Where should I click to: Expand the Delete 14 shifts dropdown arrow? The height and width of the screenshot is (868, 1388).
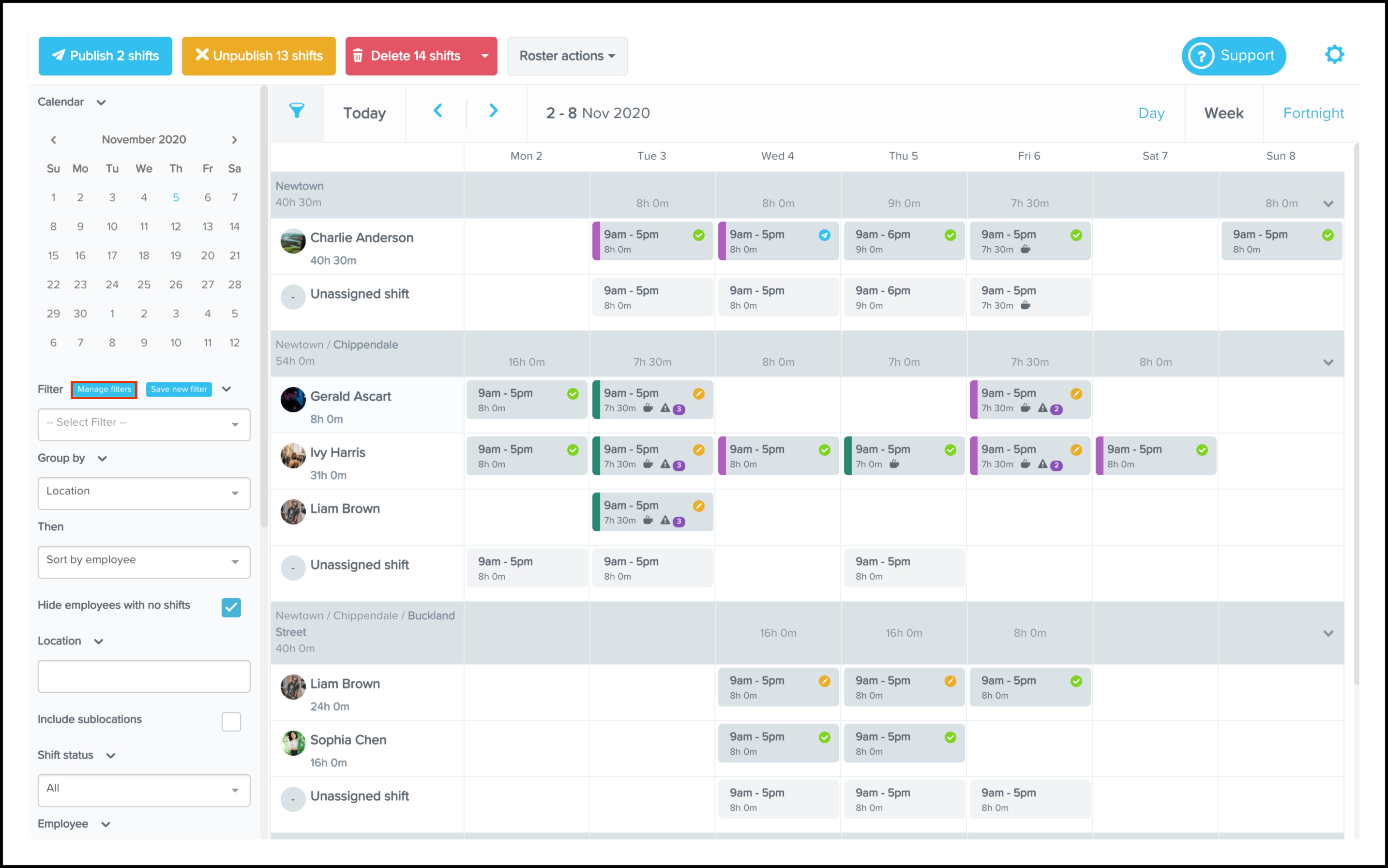click(484, 56)
